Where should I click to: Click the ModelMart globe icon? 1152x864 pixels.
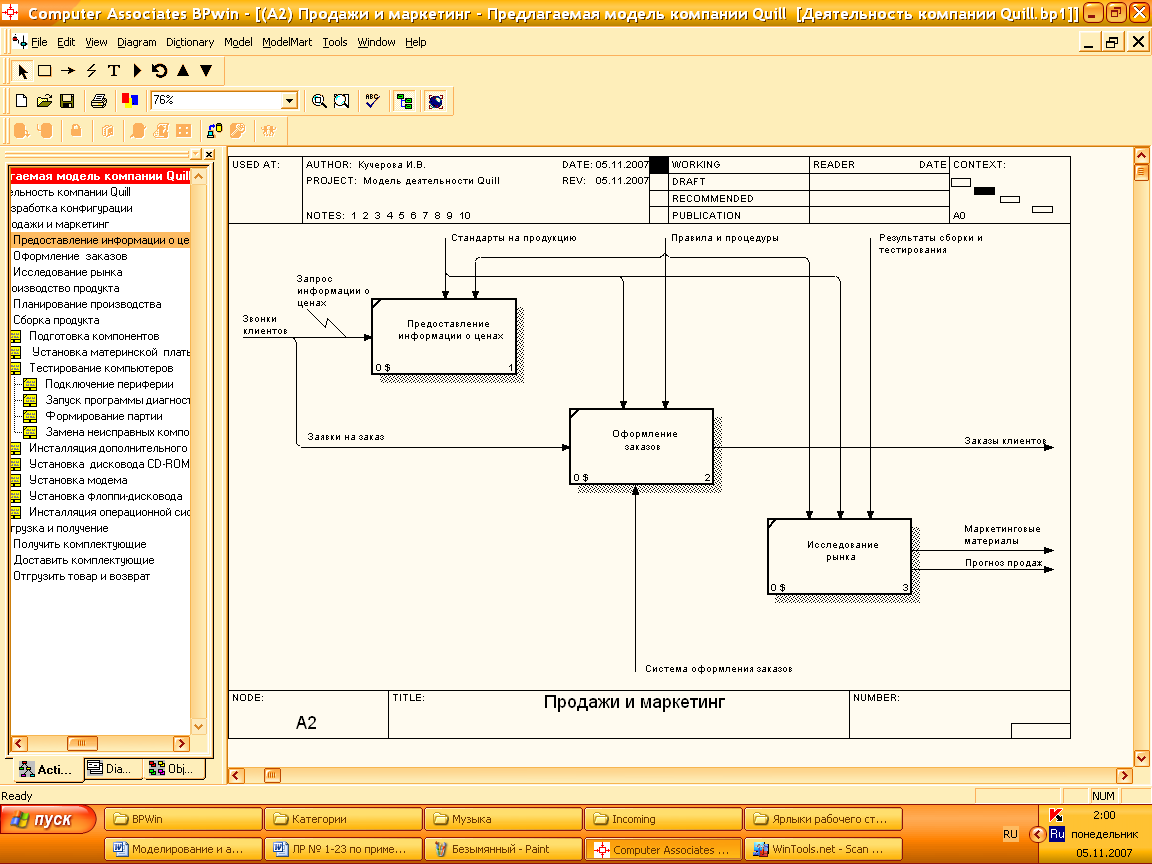pyautogui.click(x=436, y=101)
